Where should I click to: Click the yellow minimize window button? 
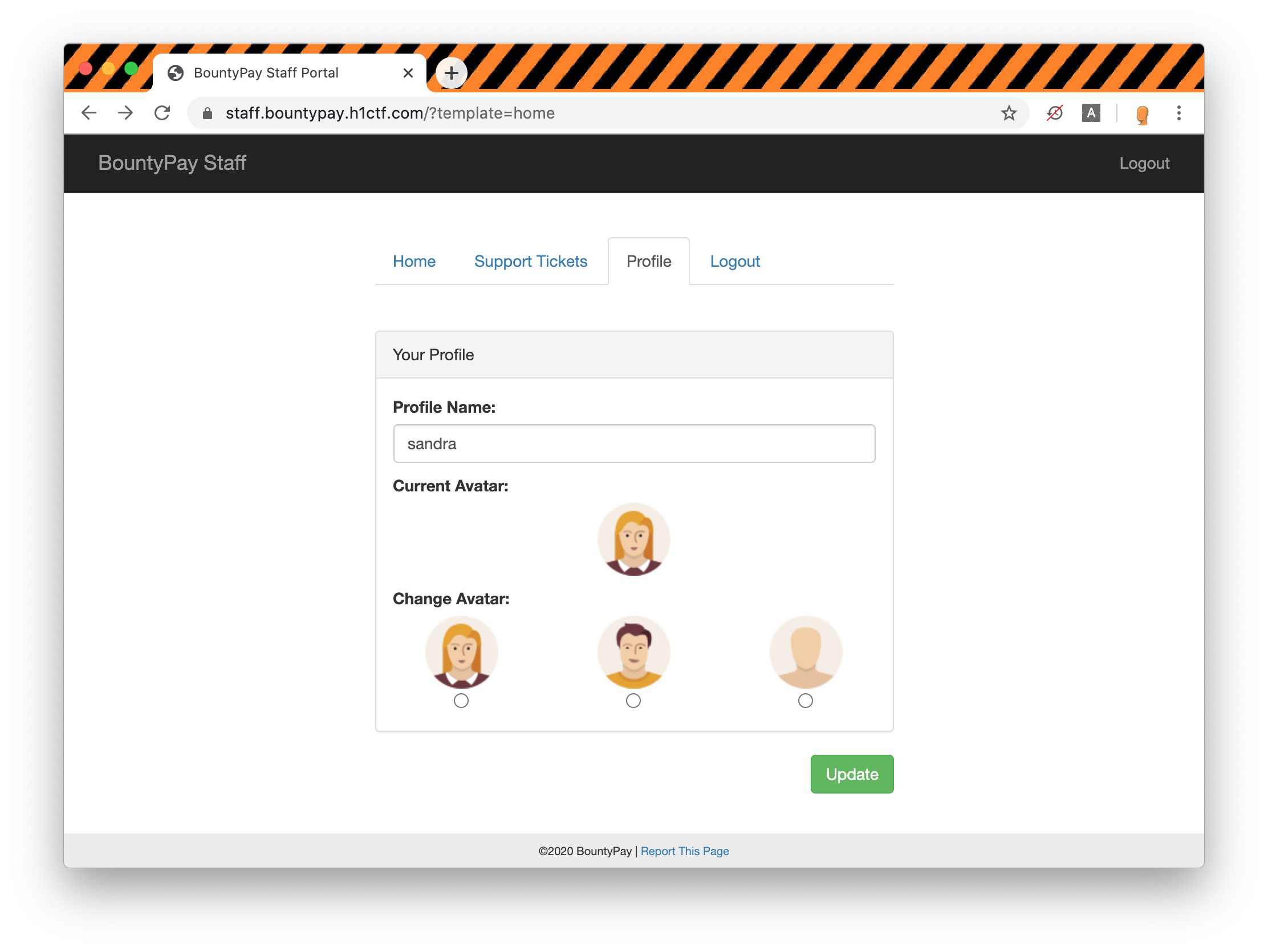pos(108,69)
